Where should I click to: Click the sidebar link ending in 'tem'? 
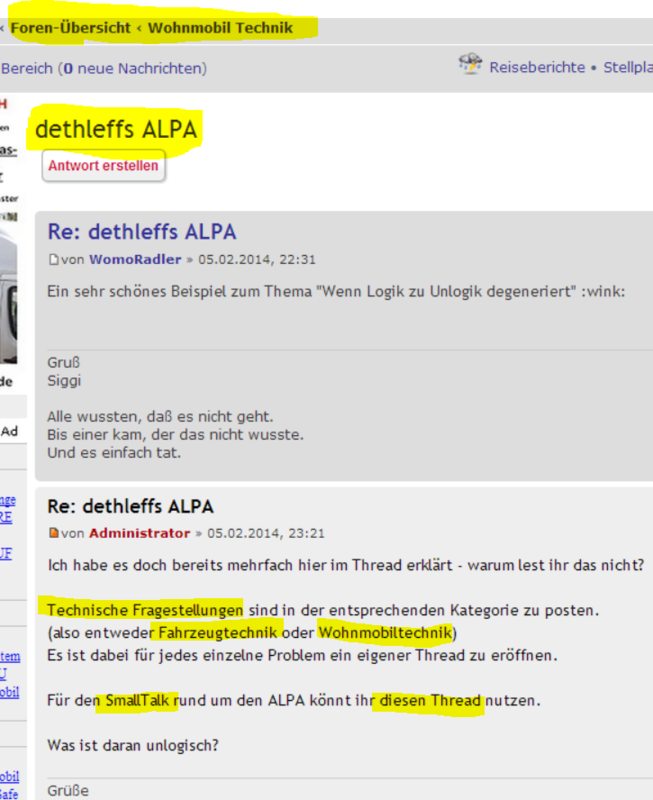[9, 657]
